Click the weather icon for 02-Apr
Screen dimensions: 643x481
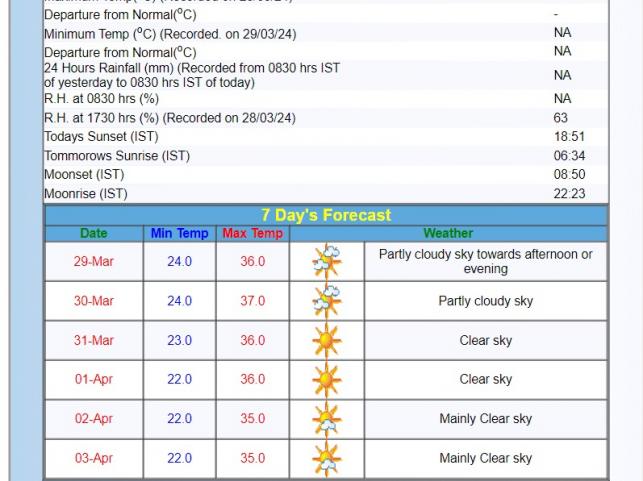pos(326,419)
